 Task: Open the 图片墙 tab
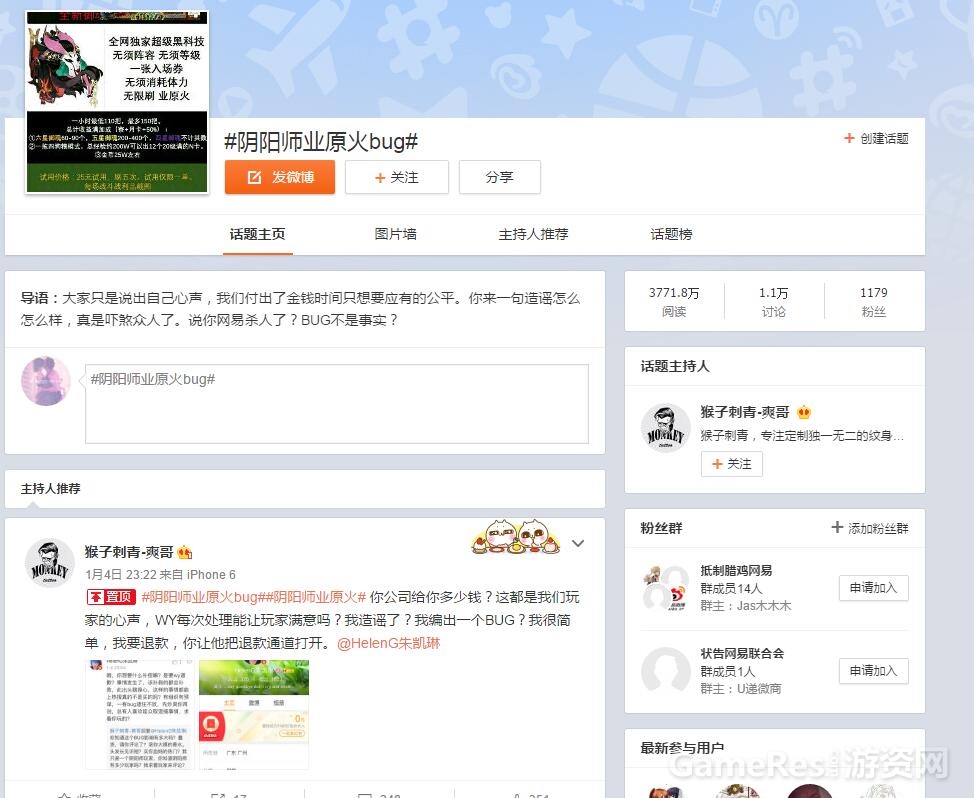(x=395, y=234)
